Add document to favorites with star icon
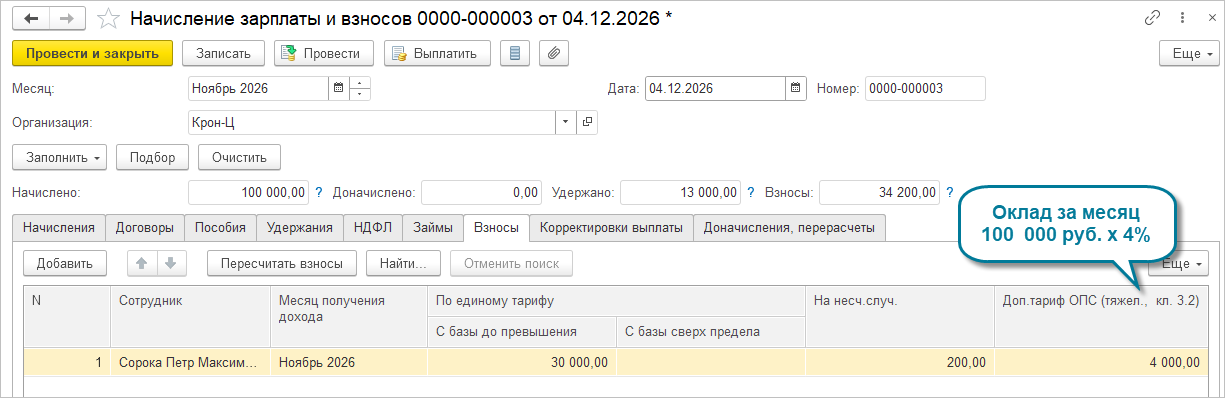The image size is (1225, 398). coord(108,19)
